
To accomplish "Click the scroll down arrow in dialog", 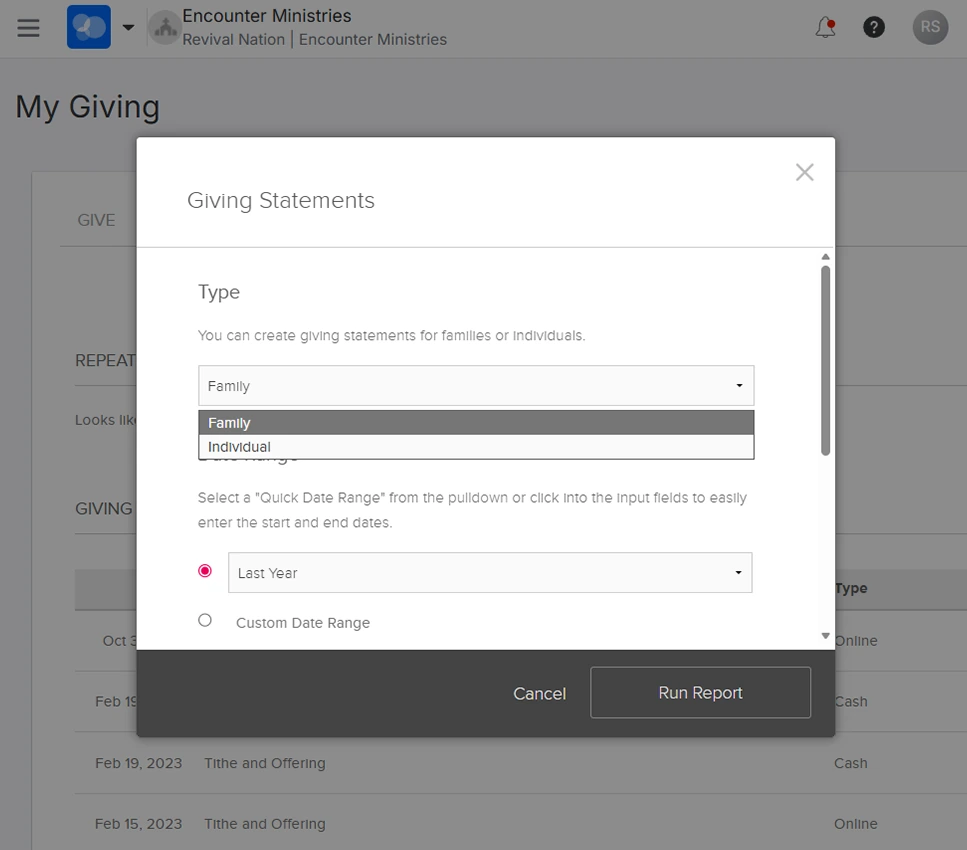I will (825, 636).
